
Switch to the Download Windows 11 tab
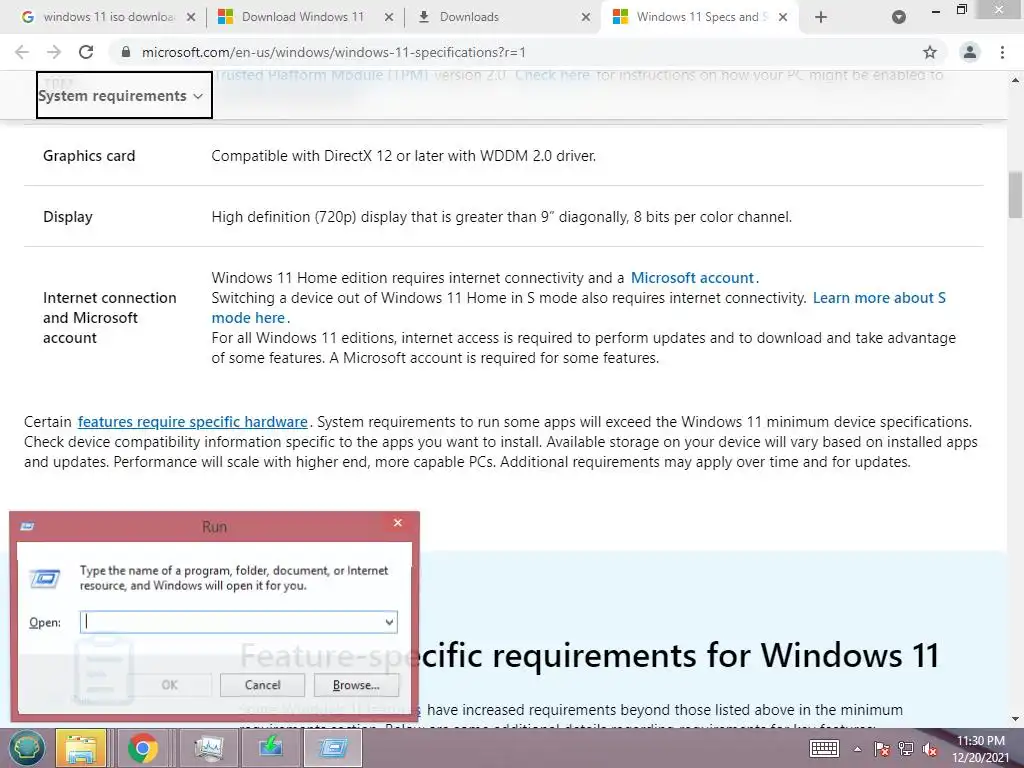click(x=302, y=17)
